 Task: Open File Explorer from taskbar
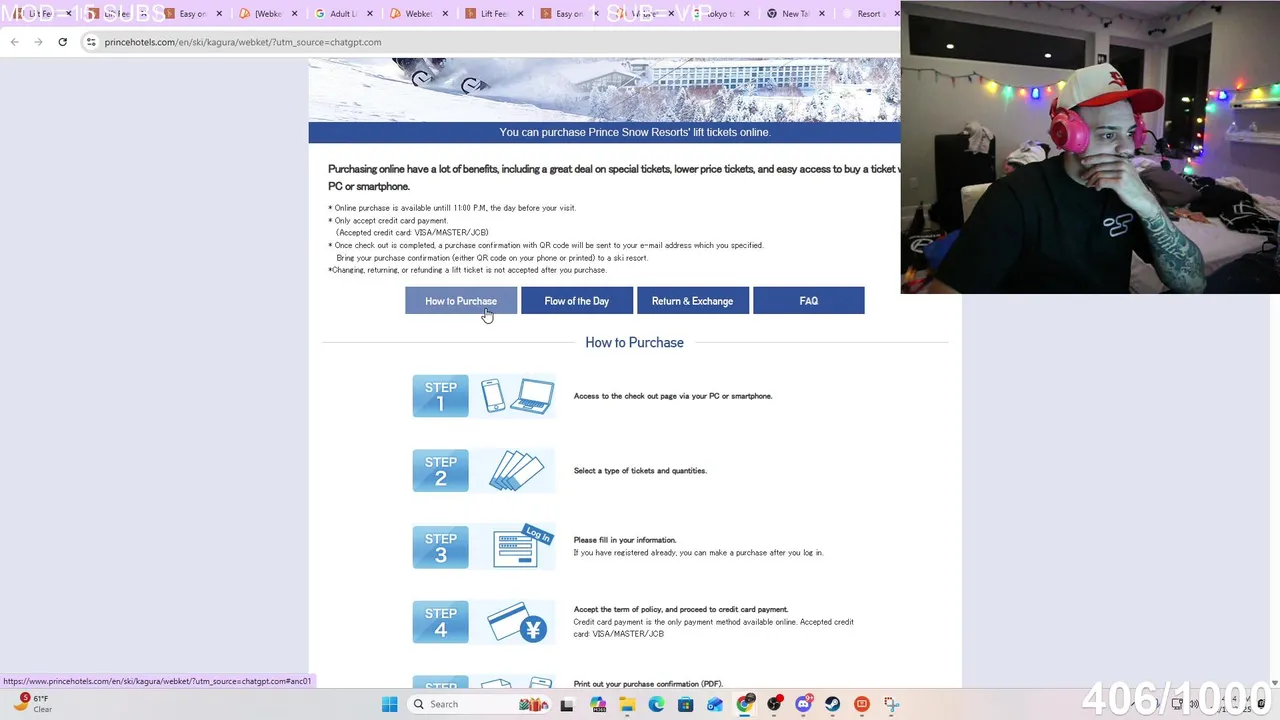pos(627,704)
